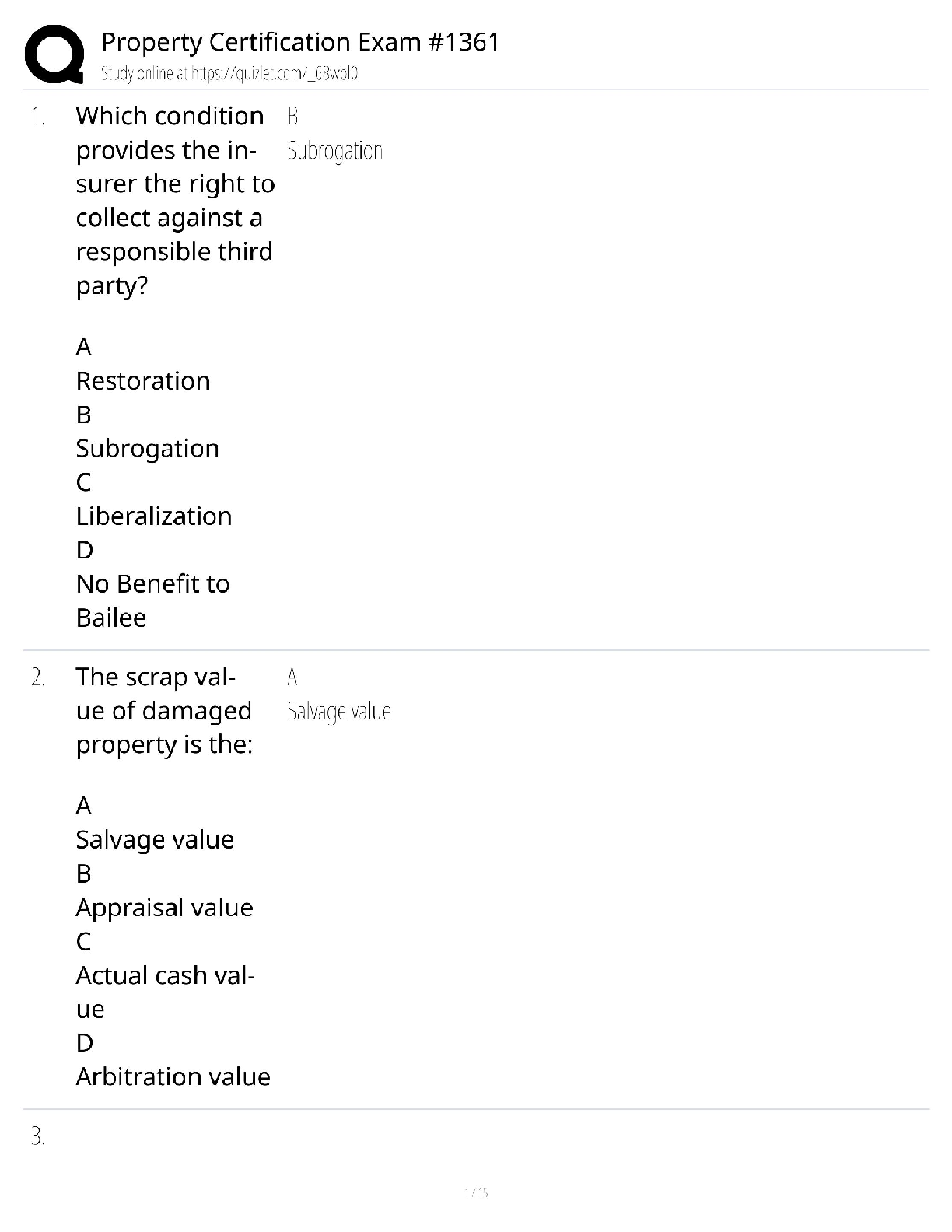Image resolution: width=952 pixels, height=1232 pixels.
Task: Choose the Arbitration value option
Action: click(173, 1076)
